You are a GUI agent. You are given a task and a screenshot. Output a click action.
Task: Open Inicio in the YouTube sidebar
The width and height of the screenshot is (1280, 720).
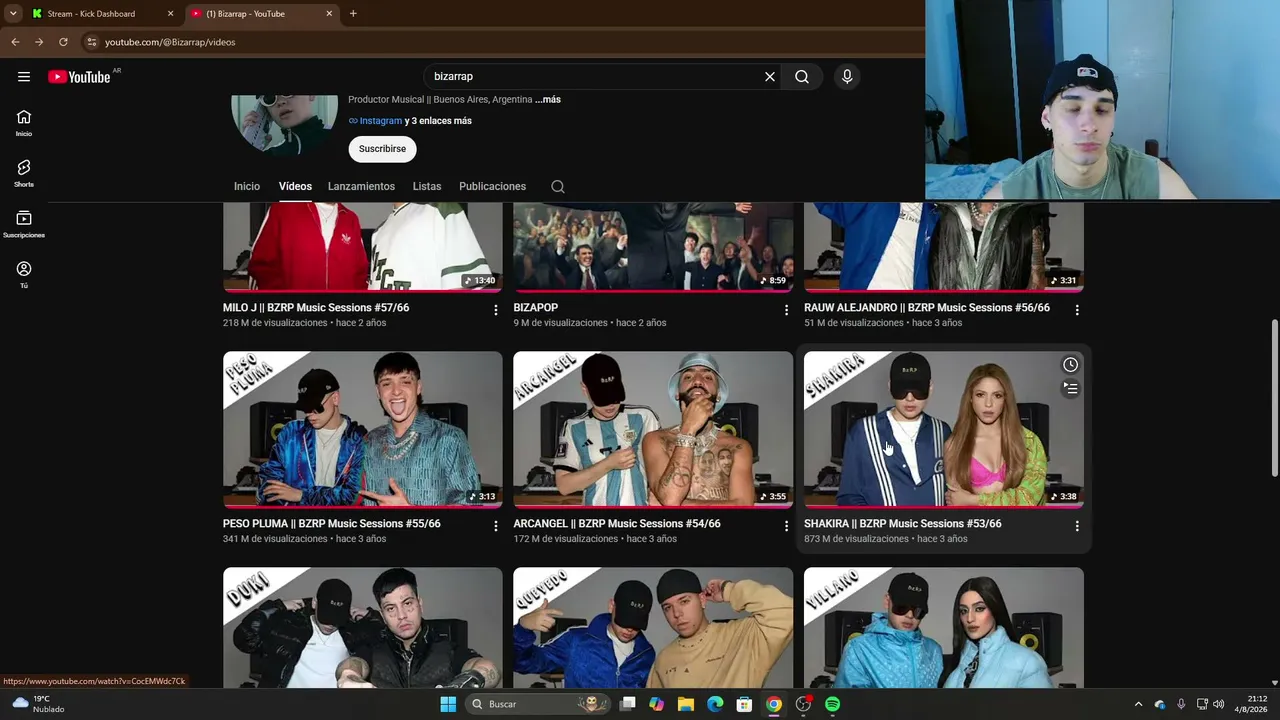(x=24, y=123)
